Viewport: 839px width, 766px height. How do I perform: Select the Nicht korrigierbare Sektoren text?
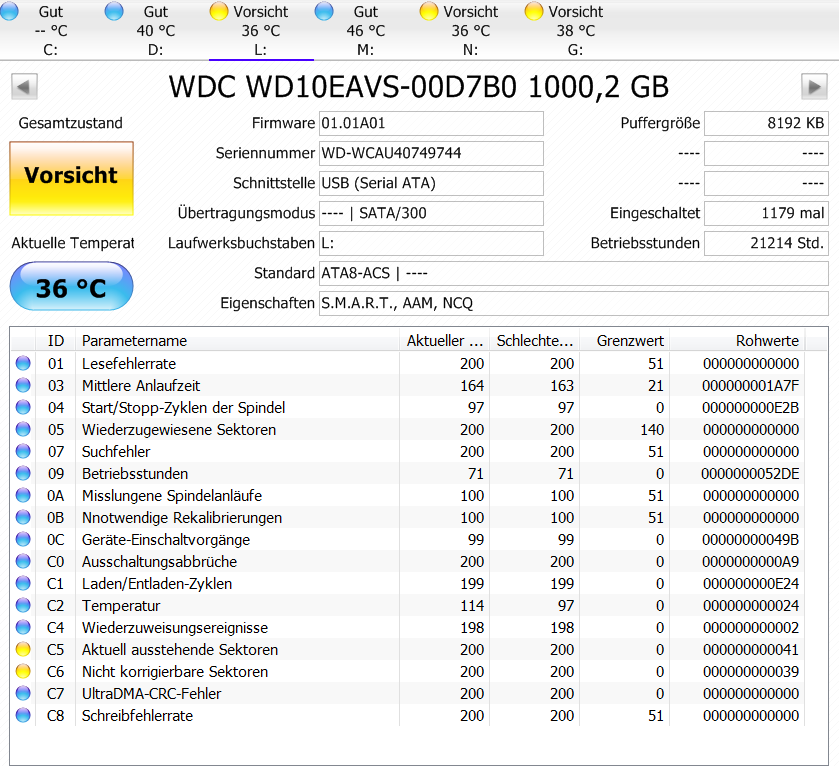[175, 671]
